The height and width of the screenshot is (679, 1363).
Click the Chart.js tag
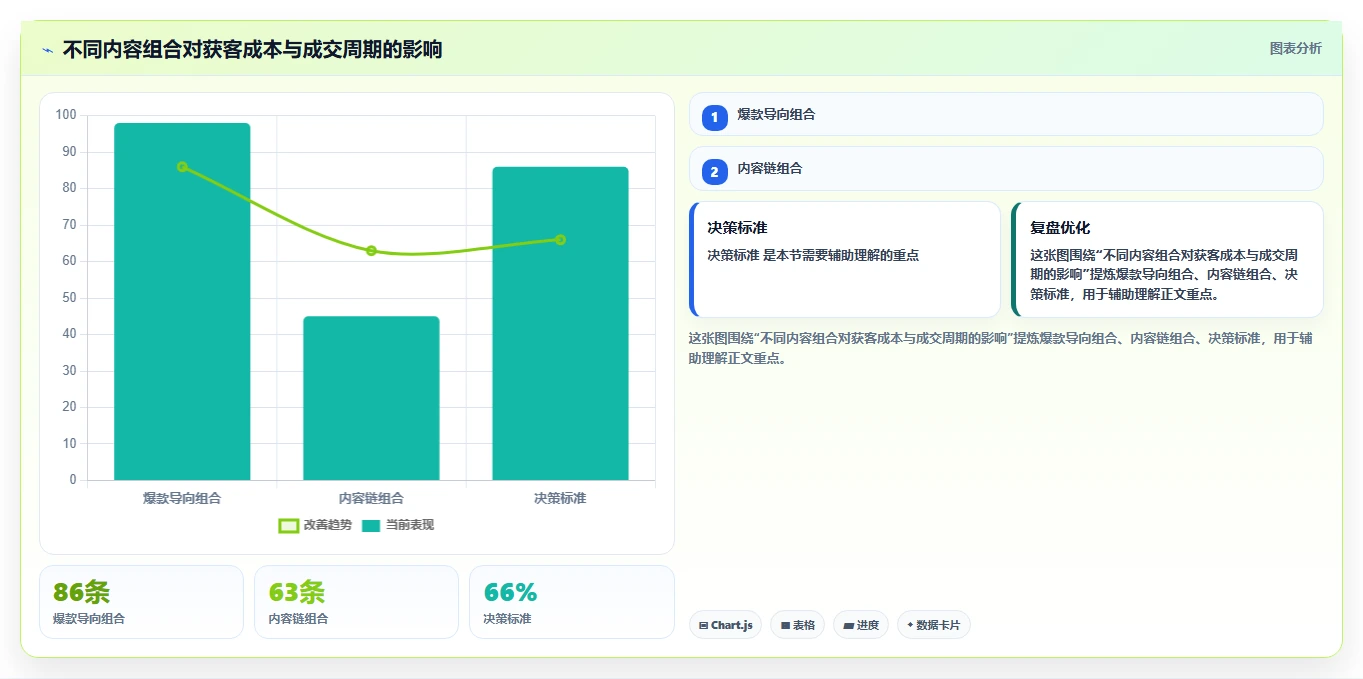[725, 625]
